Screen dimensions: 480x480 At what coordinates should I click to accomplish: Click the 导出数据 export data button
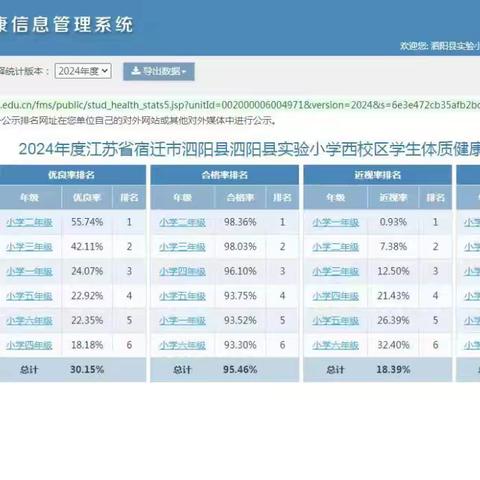[159, 71]
